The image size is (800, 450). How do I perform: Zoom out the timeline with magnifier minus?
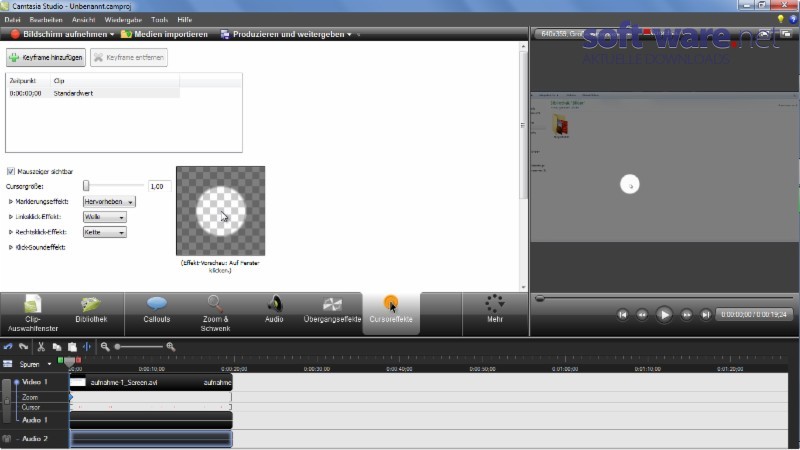click(x=105, y=347)
